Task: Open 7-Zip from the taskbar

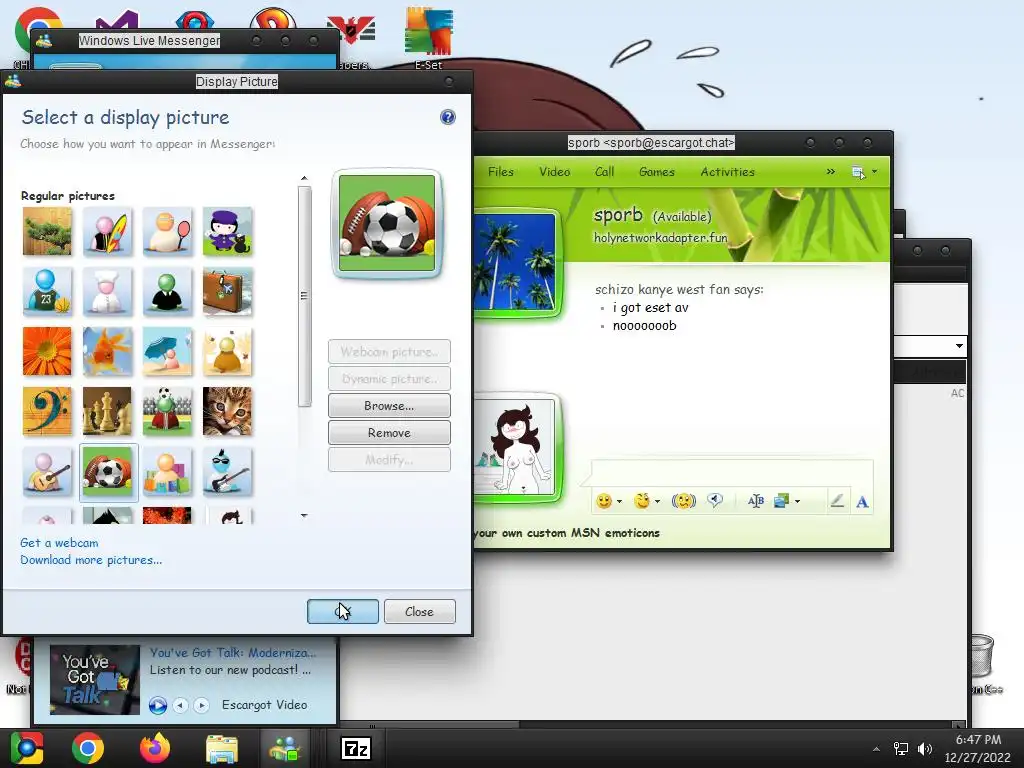Action: click(357, 748)
